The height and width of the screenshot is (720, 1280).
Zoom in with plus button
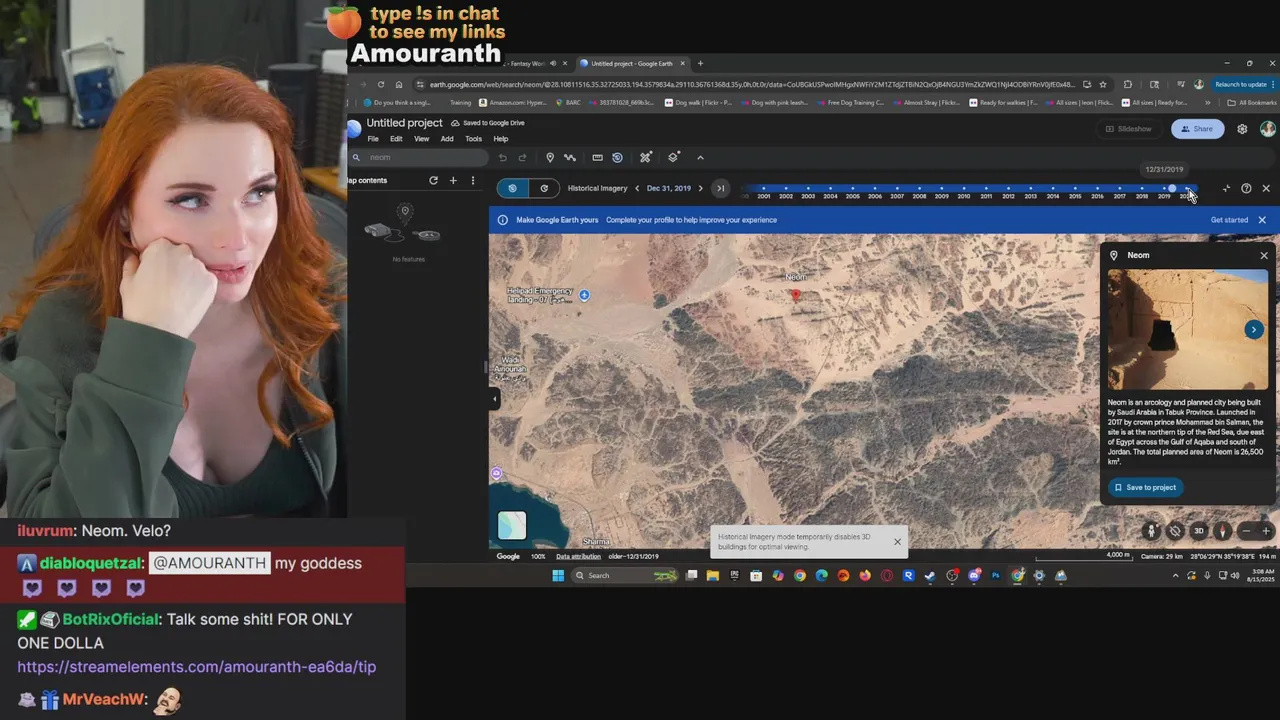point(1266,531)
